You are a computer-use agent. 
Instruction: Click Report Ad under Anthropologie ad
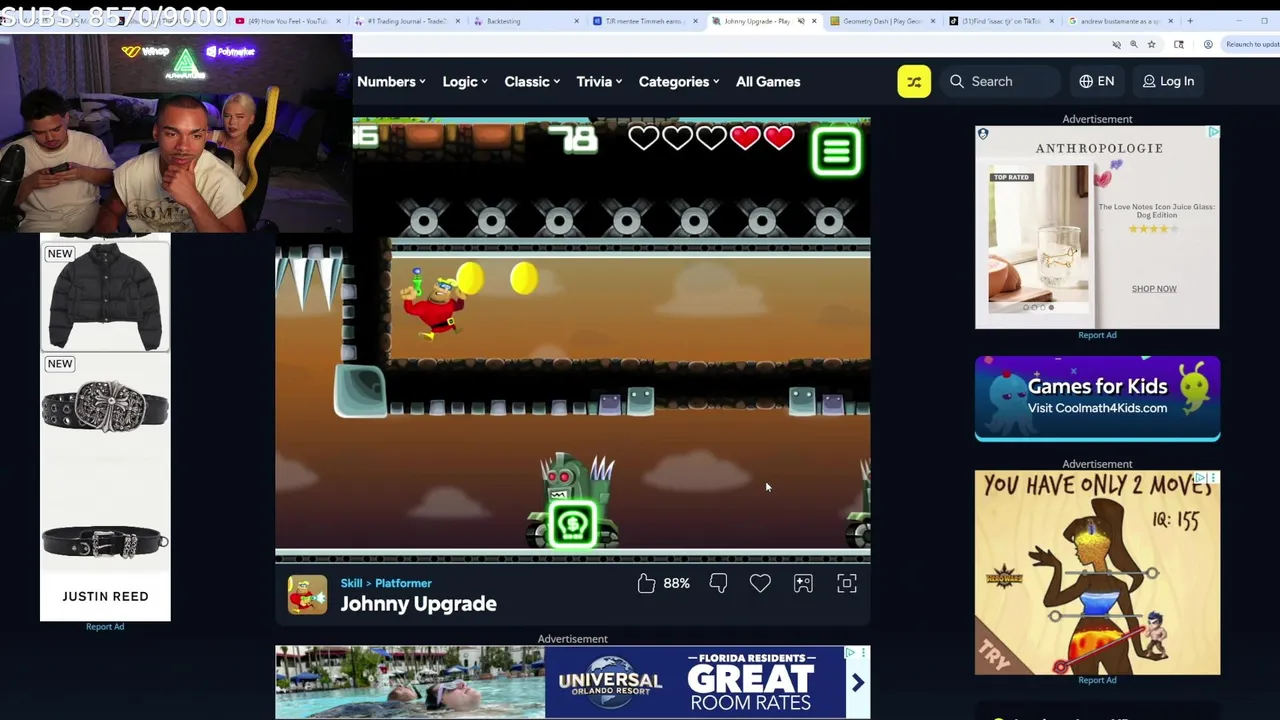[1097, 335]
